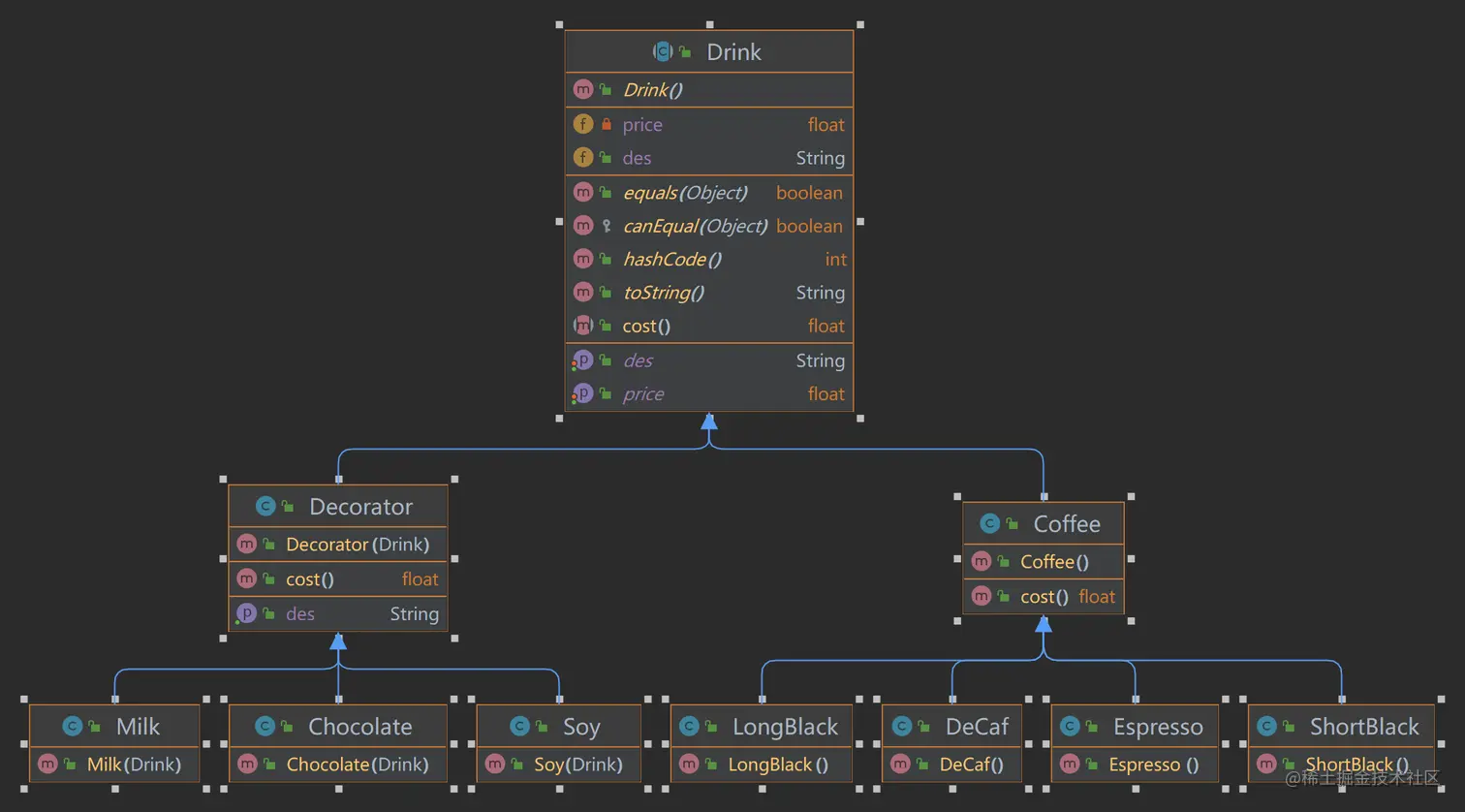Click the abstract class icon beside Drink
This screenshot has height=812, width=1465.
663,51
